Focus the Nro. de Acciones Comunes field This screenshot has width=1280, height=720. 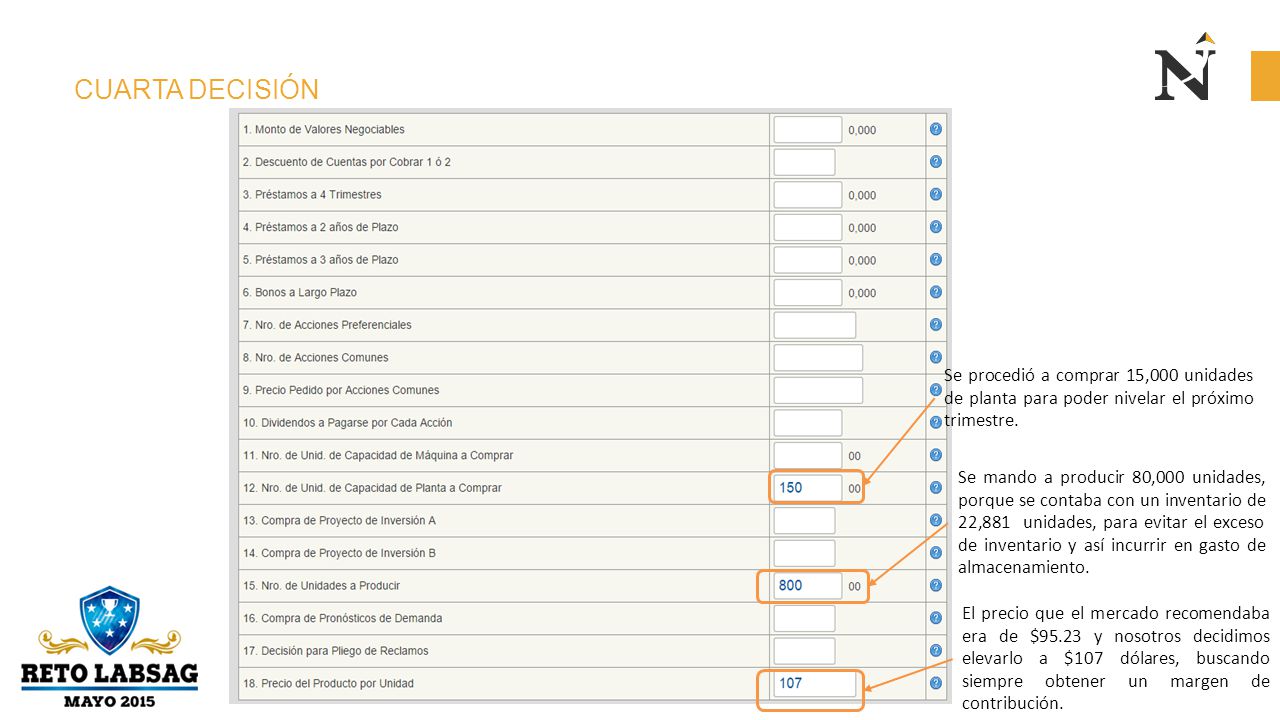(818, 357)
